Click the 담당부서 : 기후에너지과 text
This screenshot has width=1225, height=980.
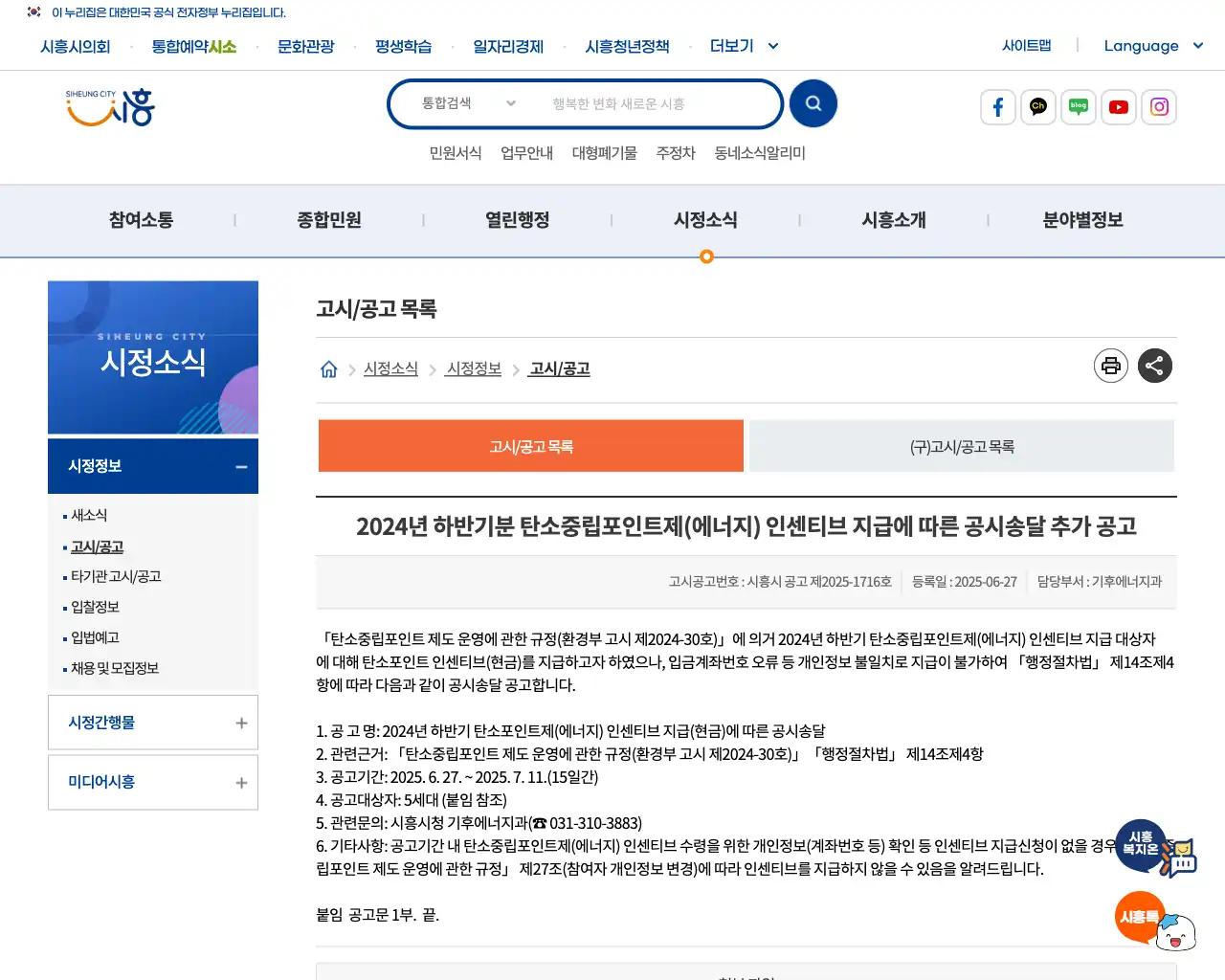click(x=1100, y=582)
